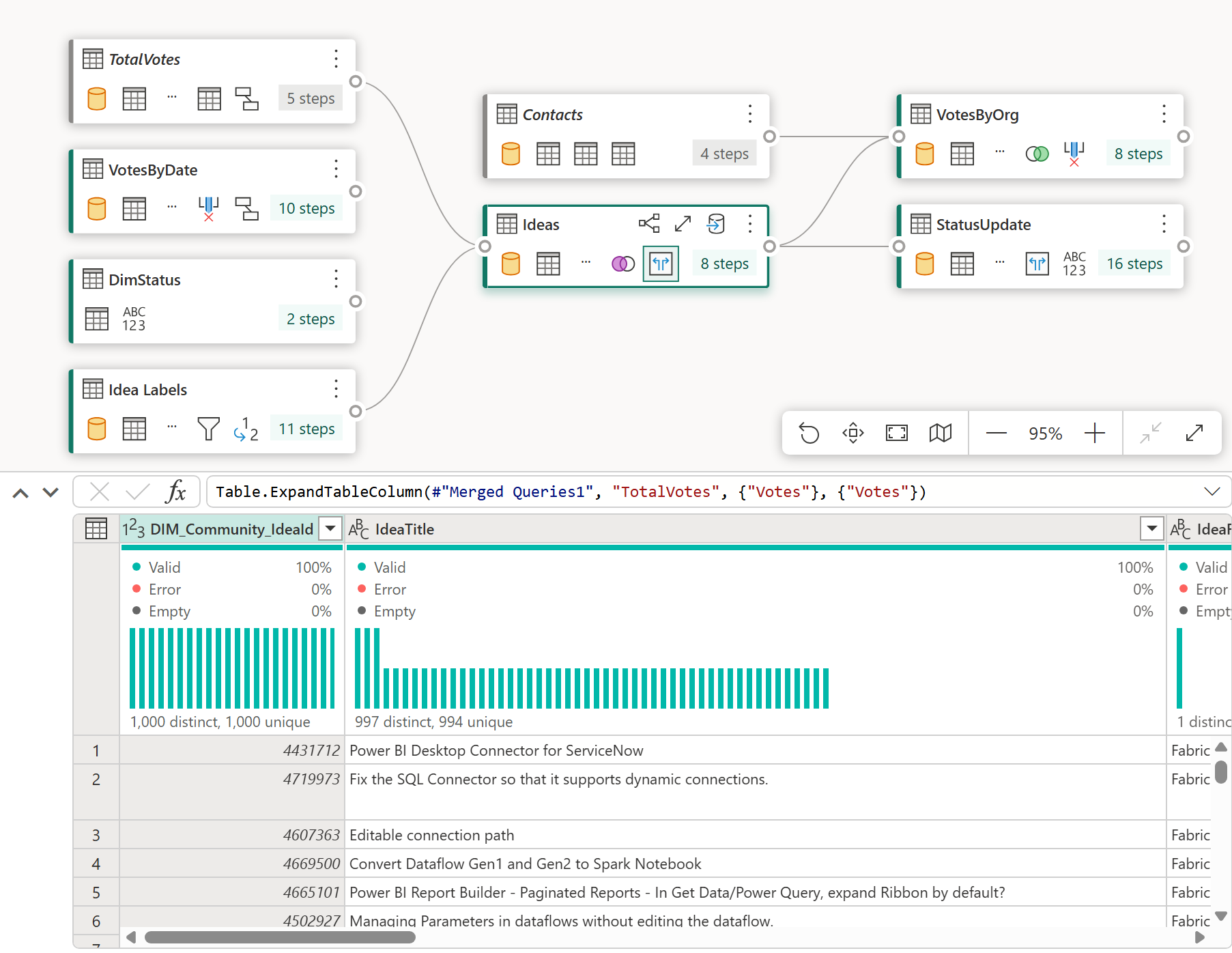The height and width of the screenshot is (953, 1232).
Task: Highlight related queries icon on Ideas
Action: [x=649, y=224]
